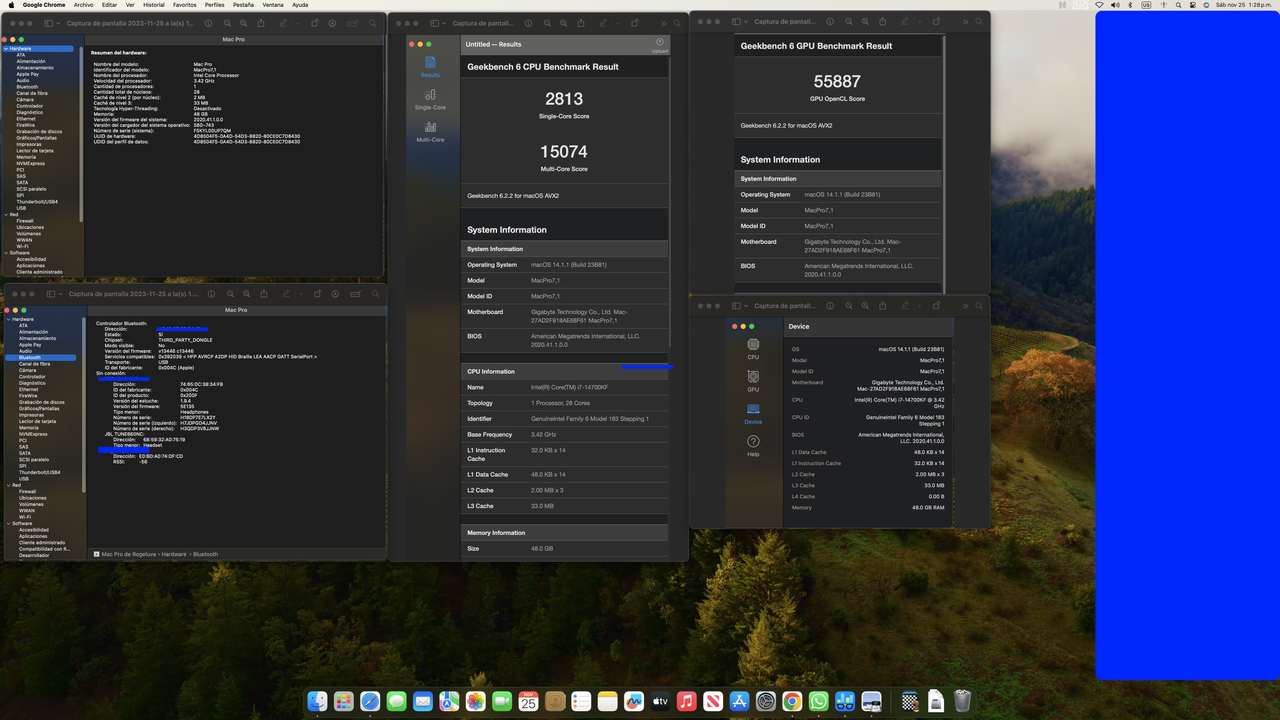Open sidebar view dropdown in Bluetooth Preview window
Screen dimensions: 1280x720
[58, 294]
